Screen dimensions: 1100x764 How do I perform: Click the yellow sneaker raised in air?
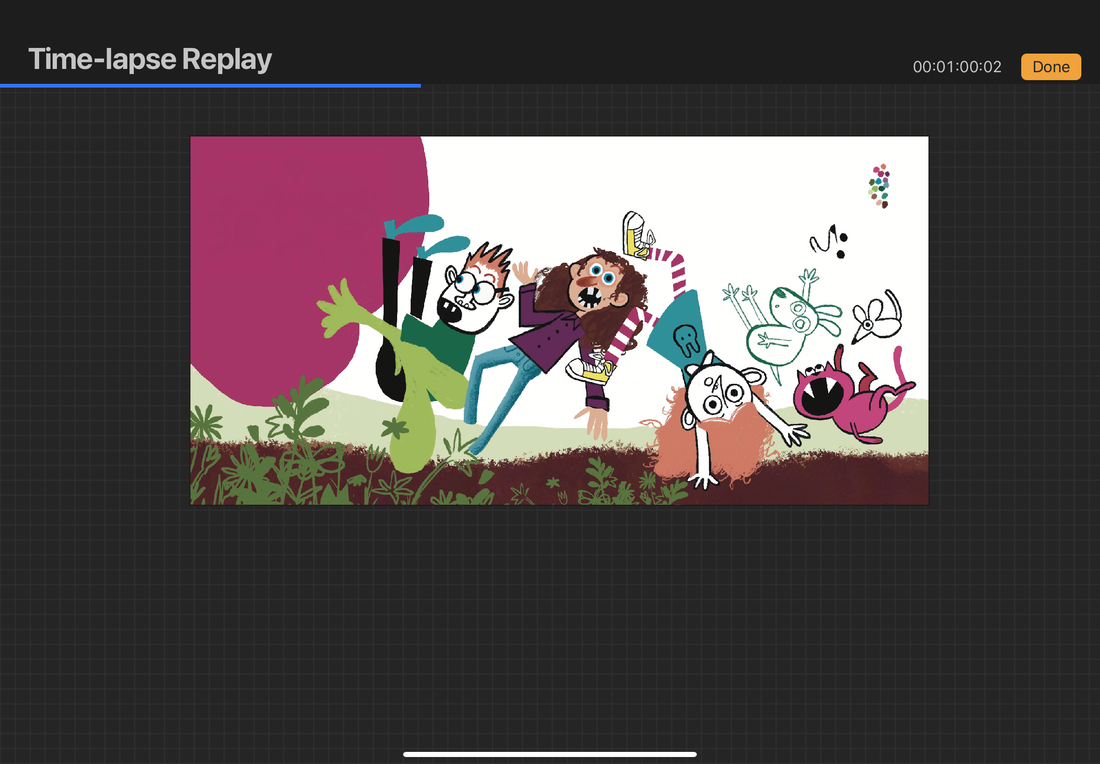(x=636, y=233)
